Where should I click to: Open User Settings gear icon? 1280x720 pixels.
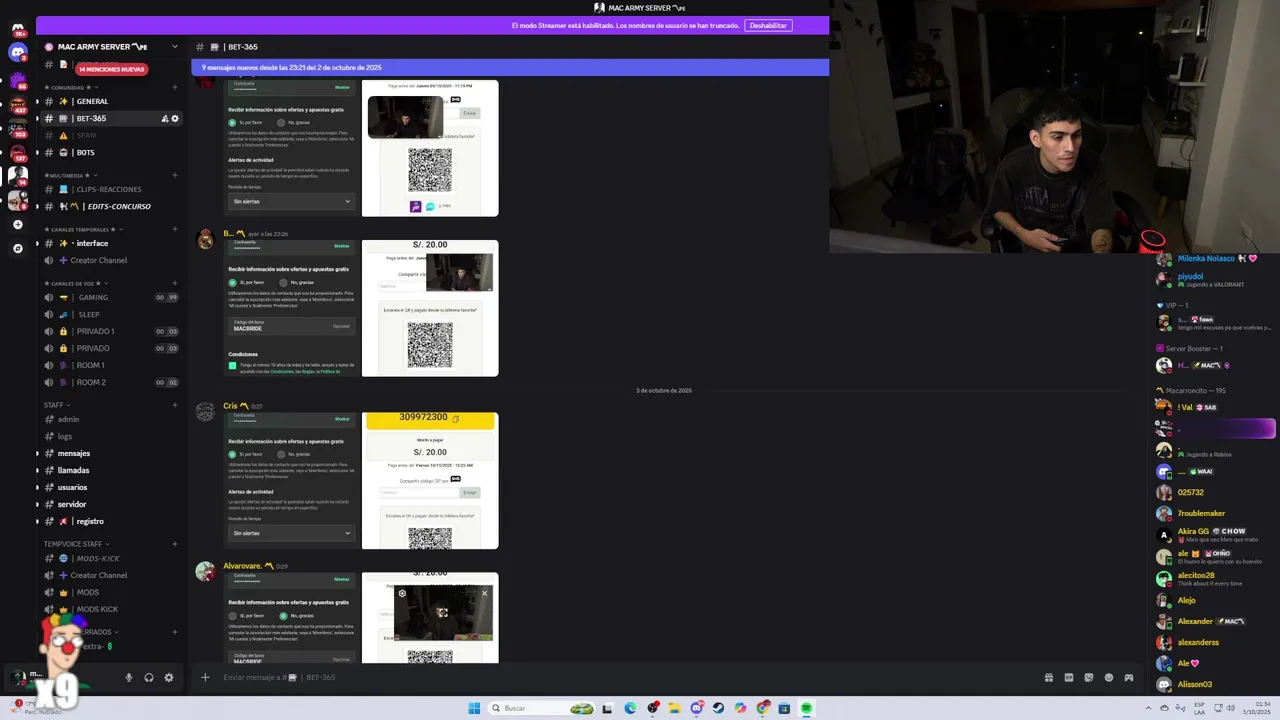169,677
